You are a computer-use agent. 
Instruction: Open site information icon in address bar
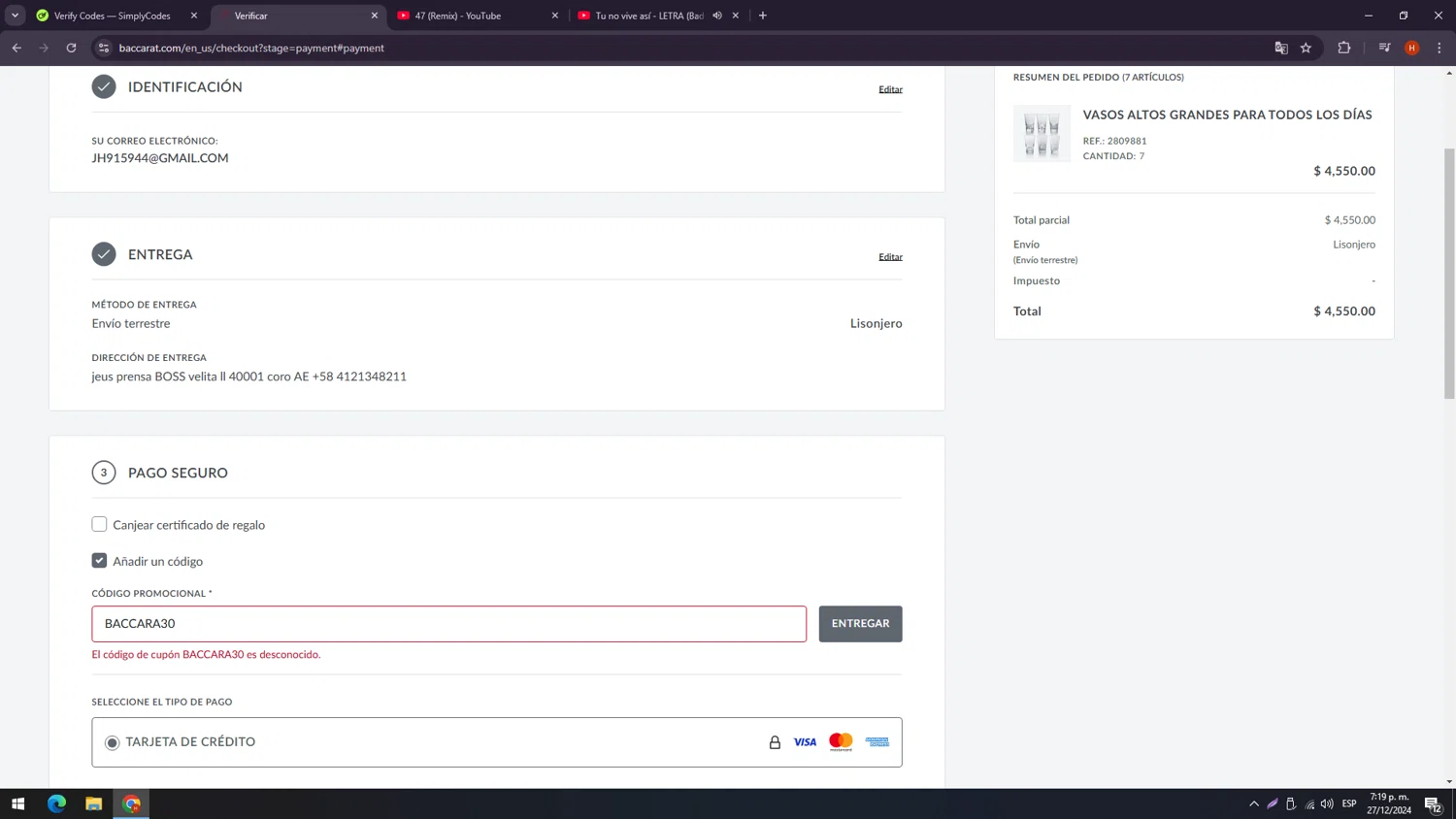(x=104, y=48)
